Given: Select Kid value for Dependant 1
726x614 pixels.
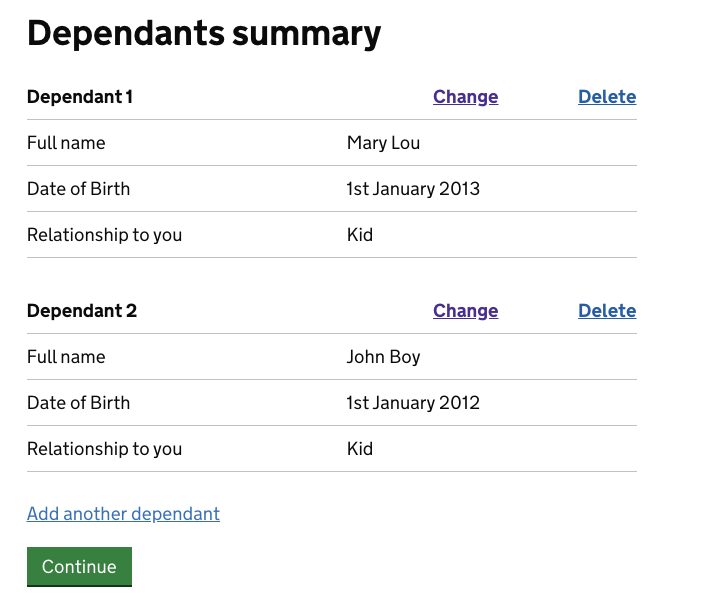Looking at the screenshot, I should click(360, 235).
